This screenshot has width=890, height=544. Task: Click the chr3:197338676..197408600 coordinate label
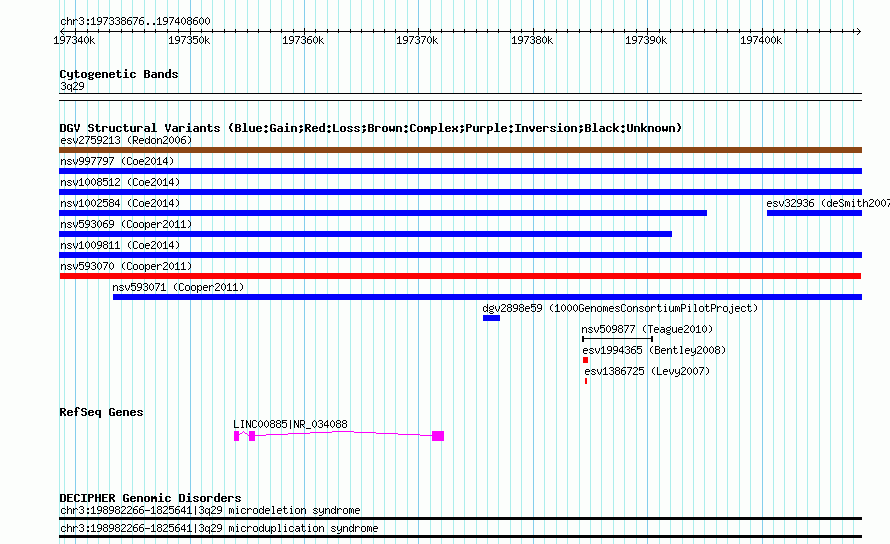pos(135,22)
